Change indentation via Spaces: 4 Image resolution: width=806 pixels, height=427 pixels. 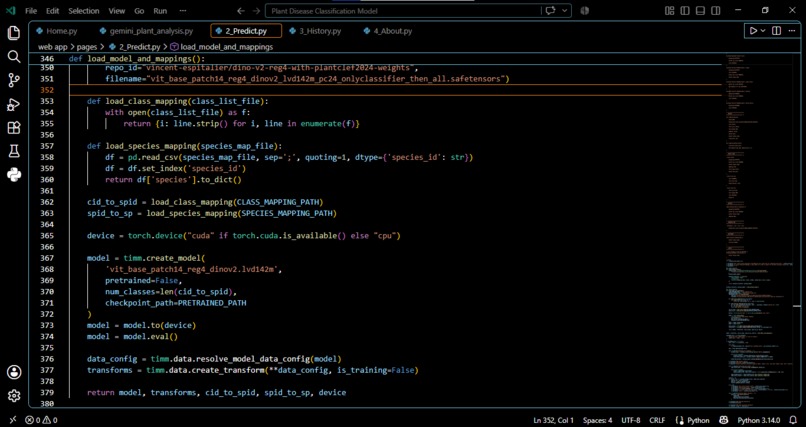[x=597, y=420]
